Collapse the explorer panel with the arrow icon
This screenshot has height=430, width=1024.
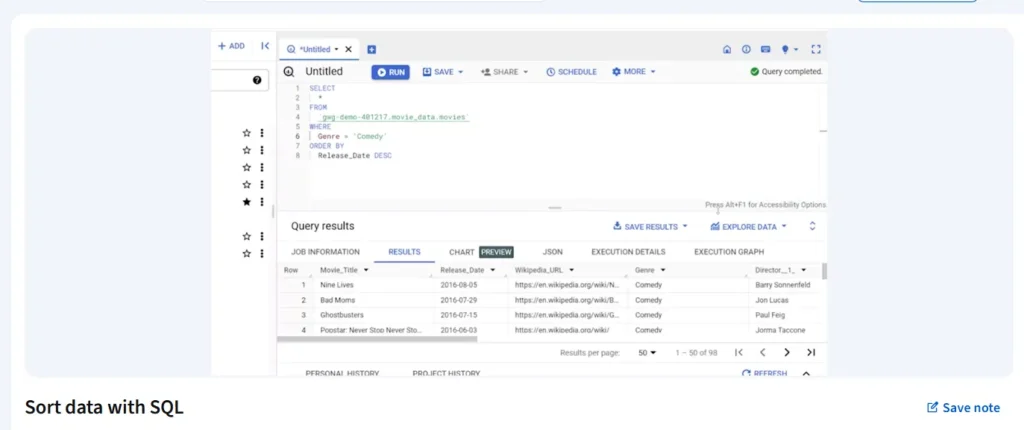pyautogui.click(x=265, y=46)
